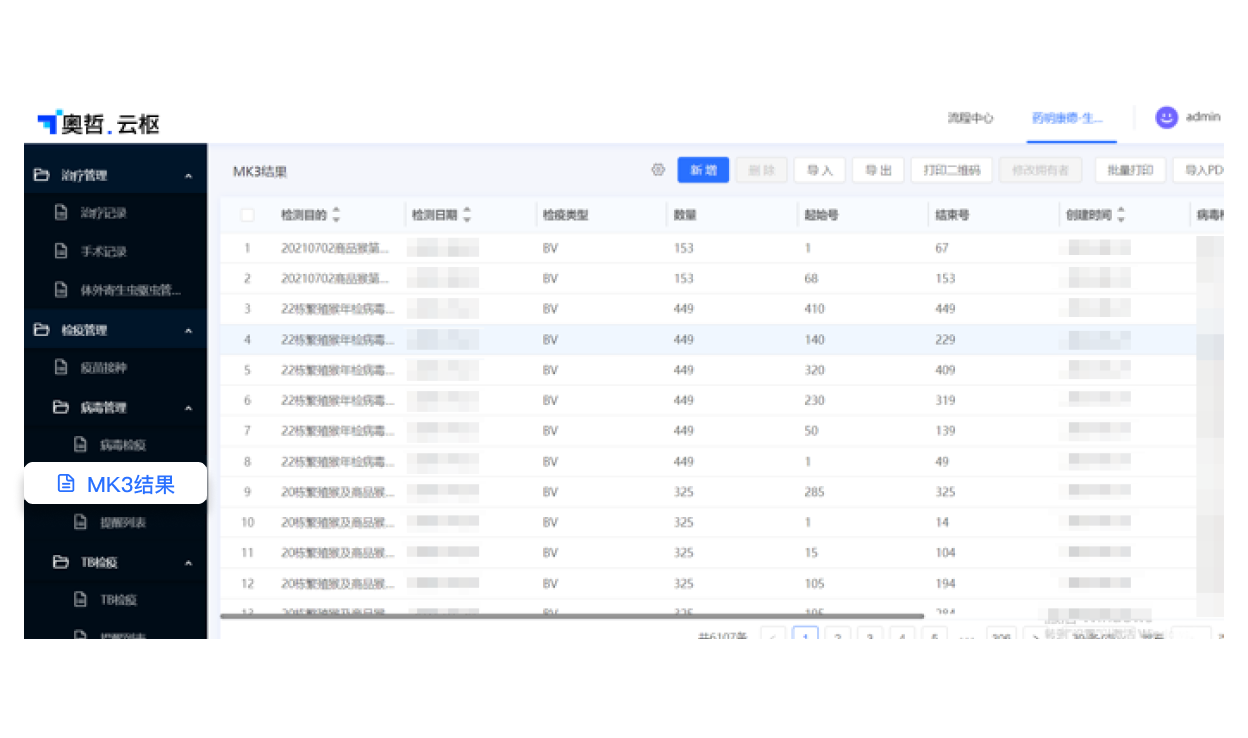Click the MK3结果 document icon in sidebar
Viewport: 1248px width, 738px height.
point(66,484)
